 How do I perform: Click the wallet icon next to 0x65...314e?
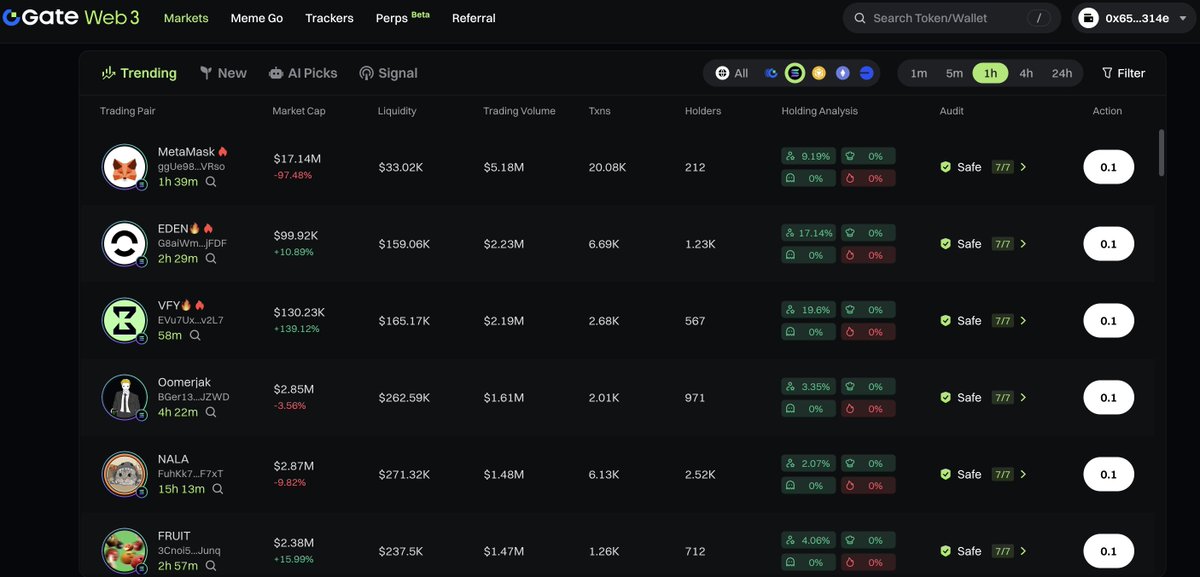(x=1090, y=18)
